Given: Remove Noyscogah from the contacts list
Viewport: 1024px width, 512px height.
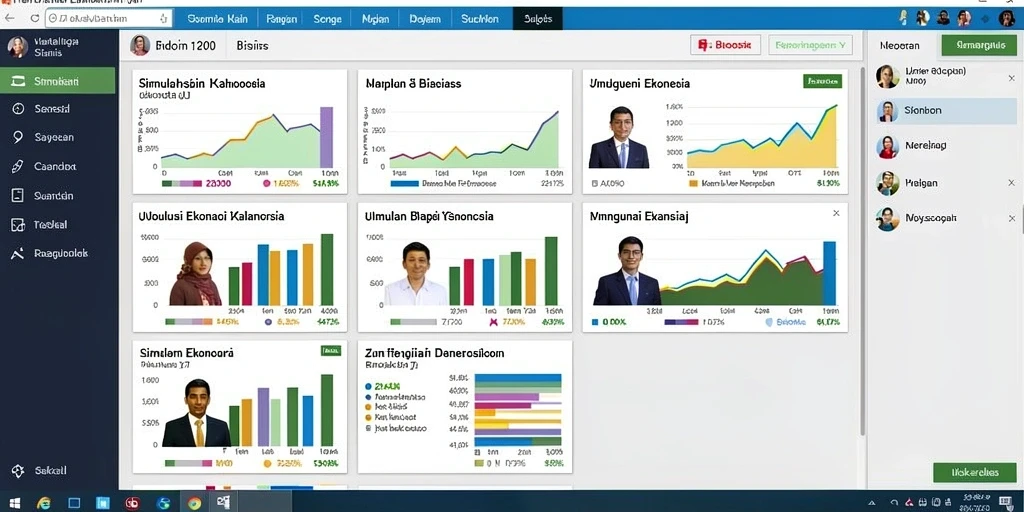Looking at the screenshot, I should [1012, 218].
